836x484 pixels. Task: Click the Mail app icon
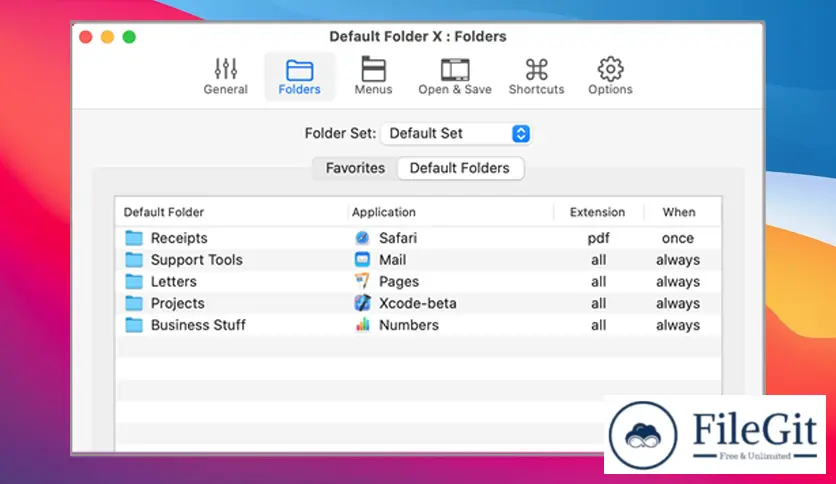(362, 260)
